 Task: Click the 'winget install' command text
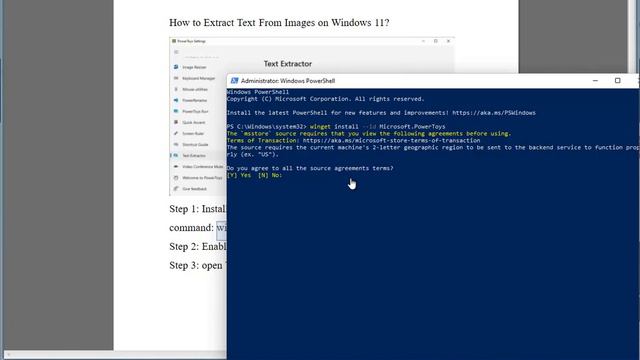[x=334, y=127]
